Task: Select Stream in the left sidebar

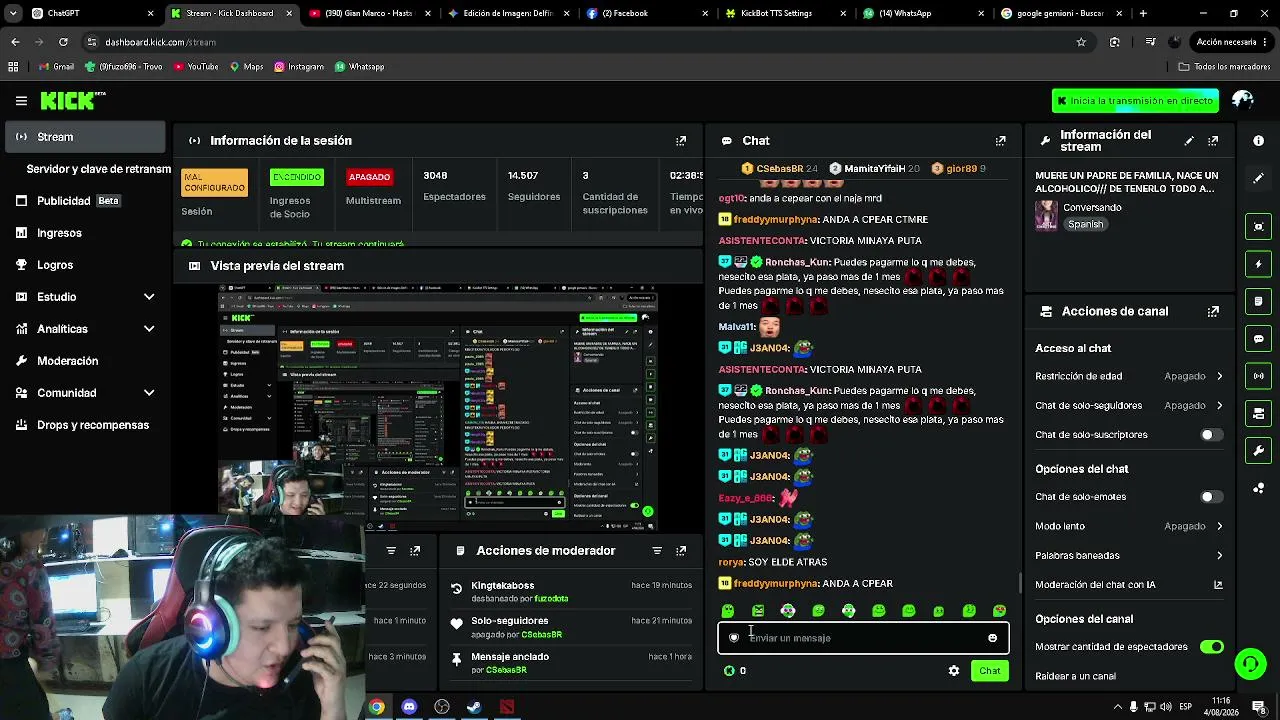Action: 86,137
